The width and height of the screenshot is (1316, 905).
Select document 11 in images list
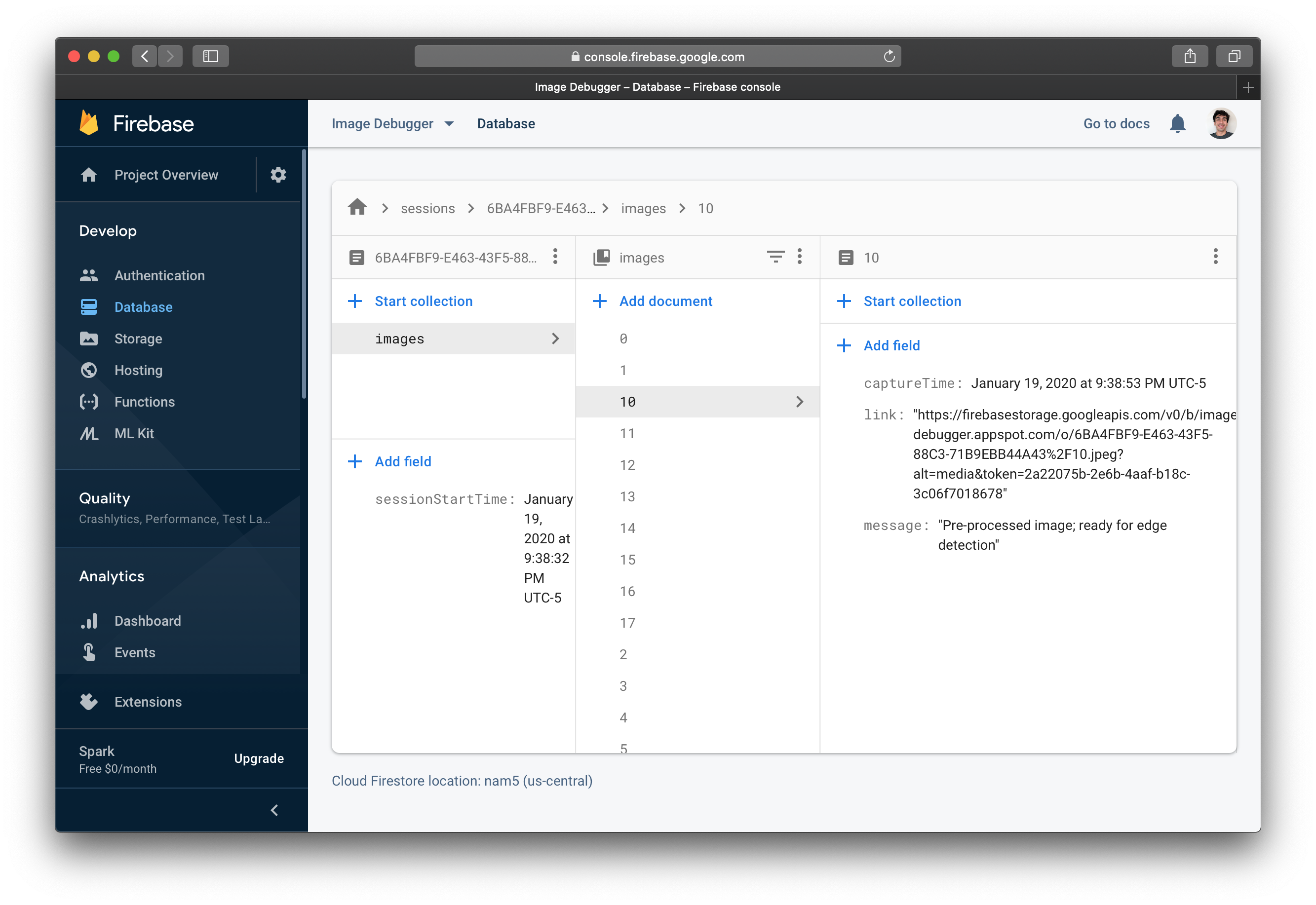697,434
